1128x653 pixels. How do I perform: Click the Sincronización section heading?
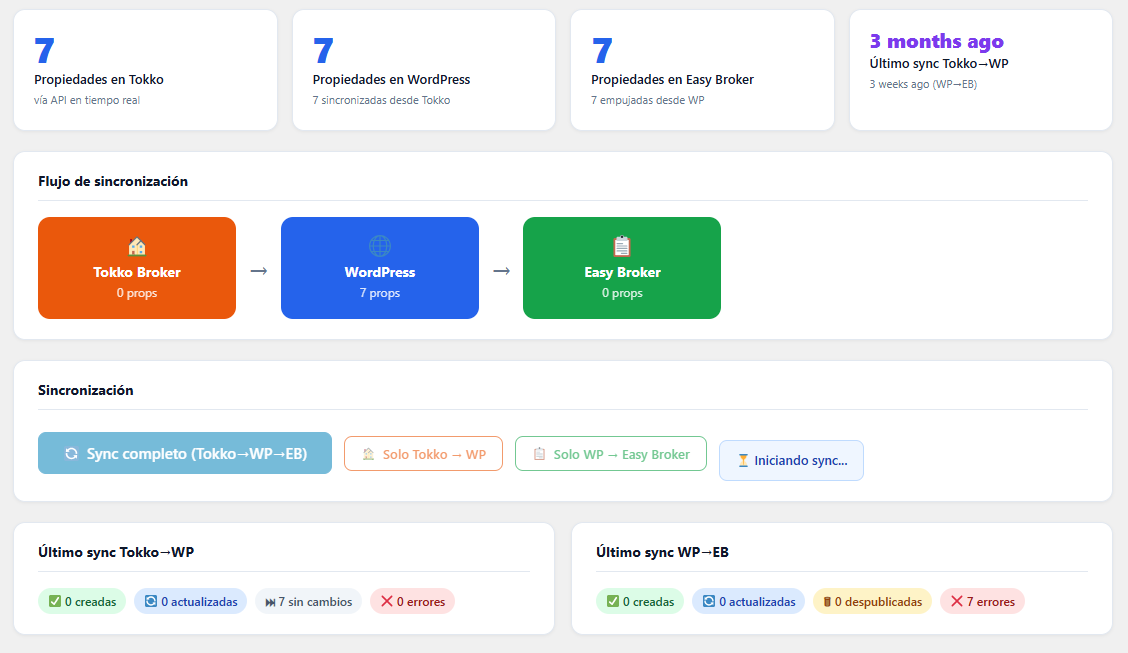pyautogui.click(x=86, y=391)
